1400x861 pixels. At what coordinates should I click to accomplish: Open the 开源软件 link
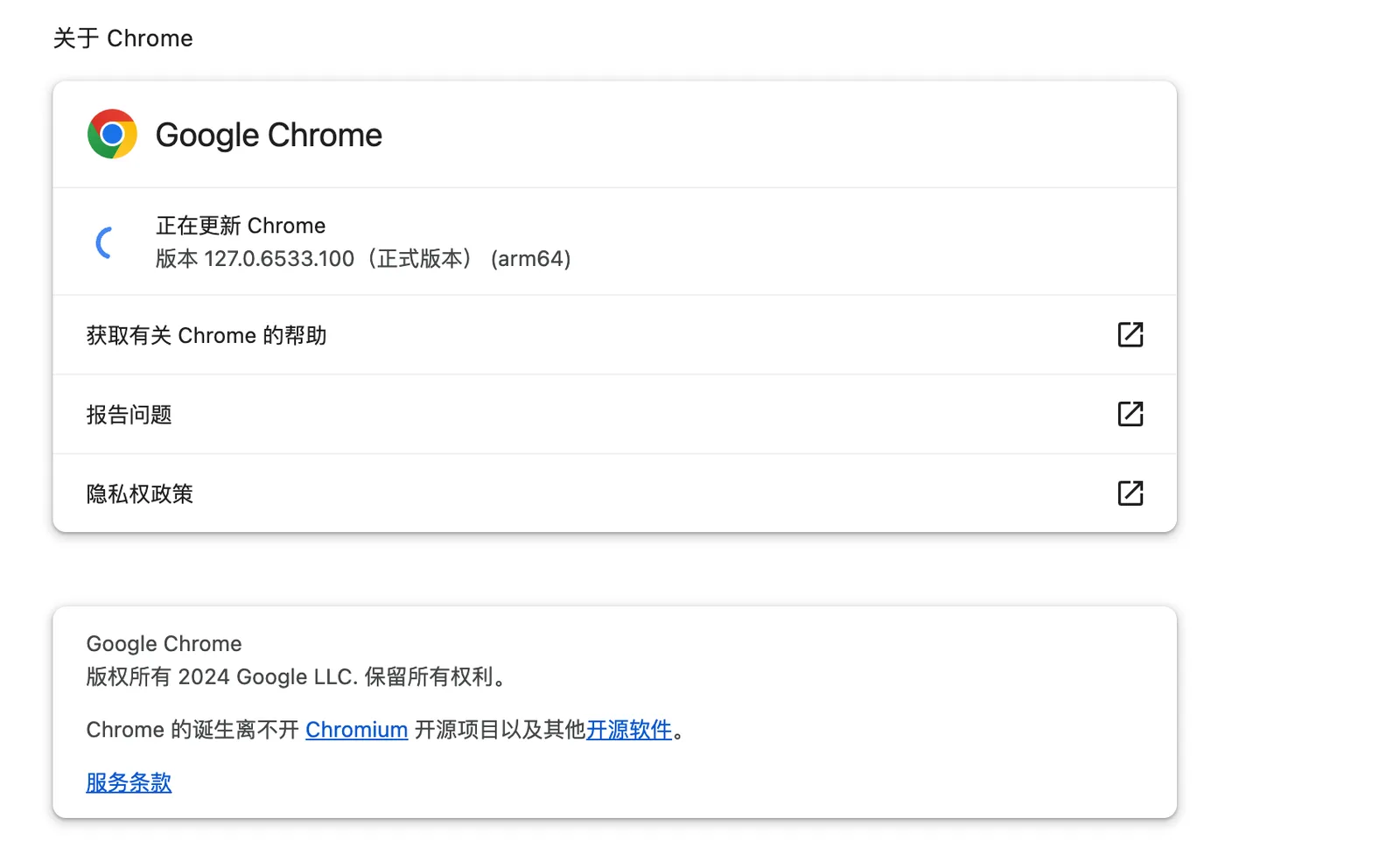click(629, 730)
